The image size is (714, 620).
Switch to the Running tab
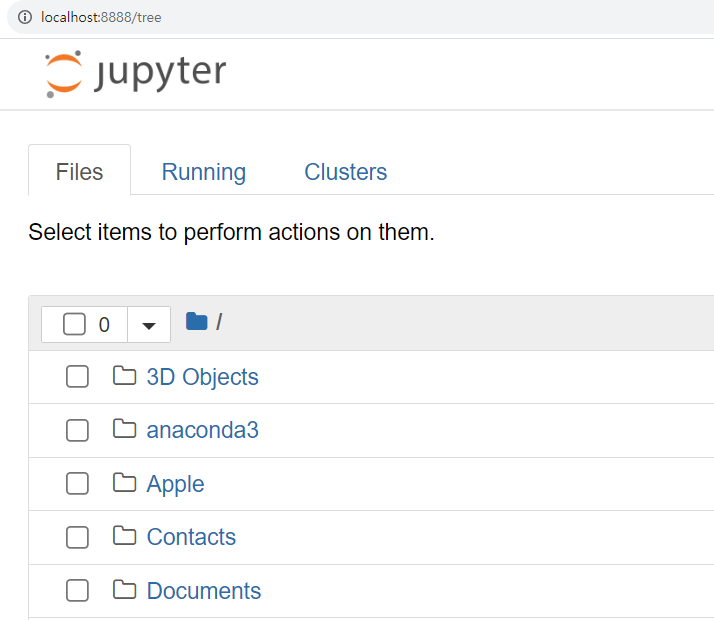(x=204, y=172)
